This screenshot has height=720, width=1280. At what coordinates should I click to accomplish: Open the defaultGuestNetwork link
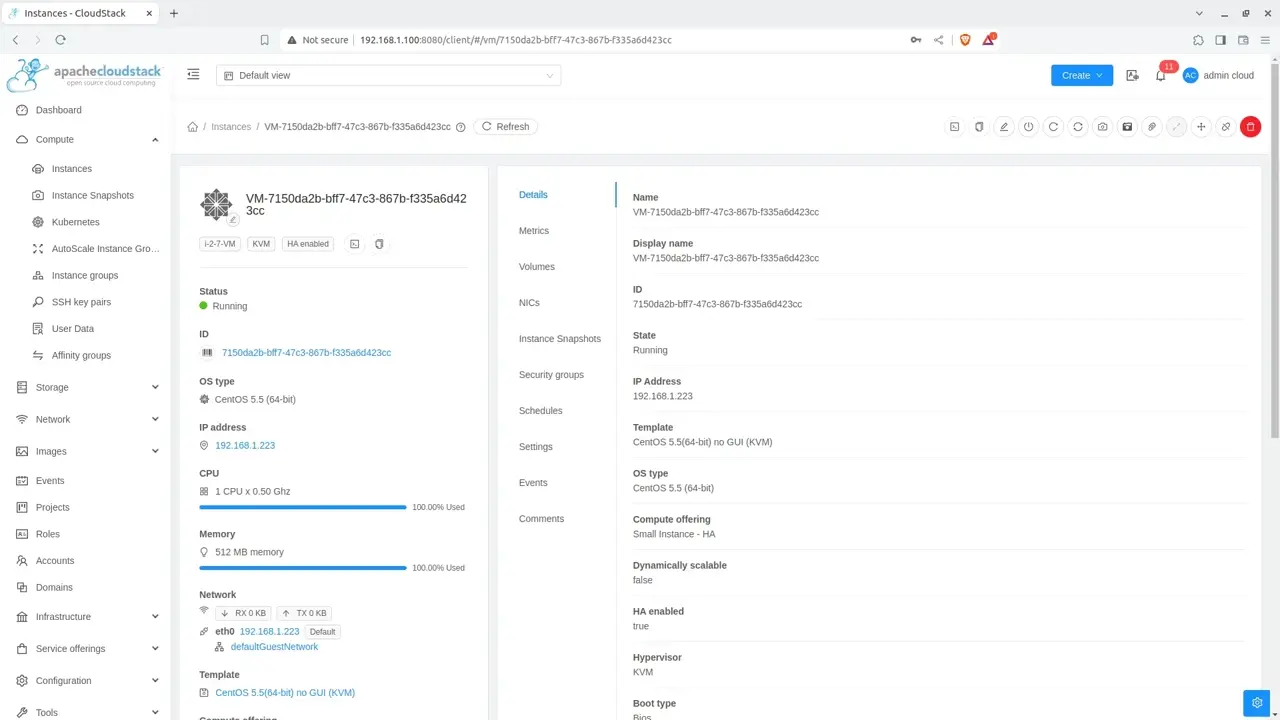click(274, 647)
